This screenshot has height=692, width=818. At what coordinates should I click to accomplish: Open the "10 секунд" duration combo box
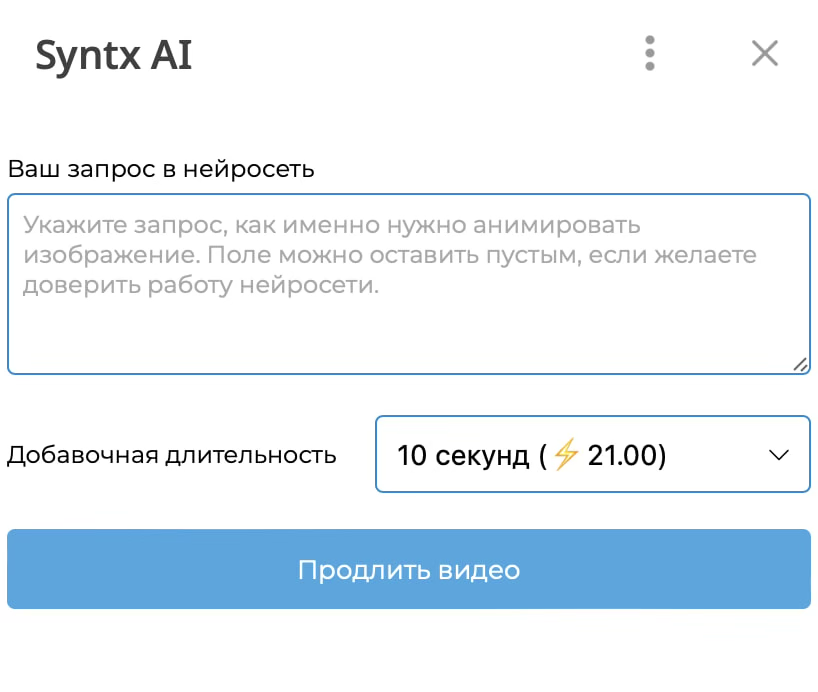point(592,455)
